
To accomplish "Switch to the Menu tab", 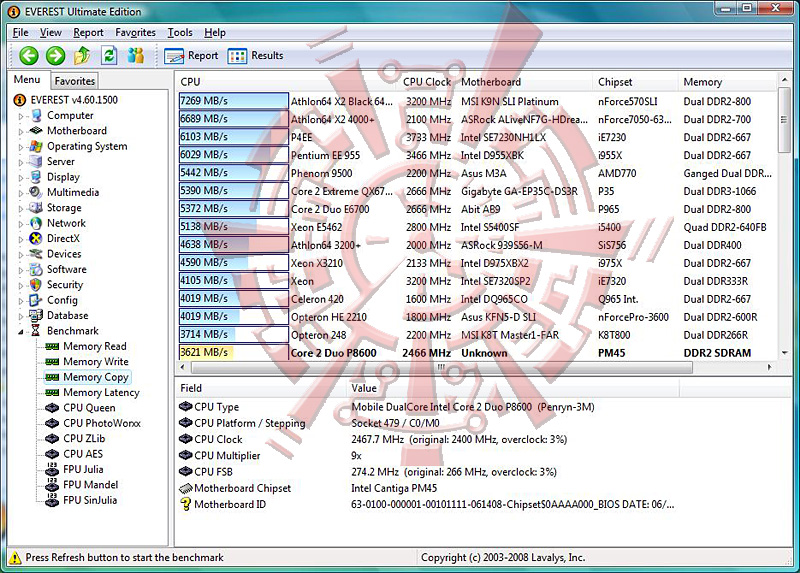I will coord(27,80).
